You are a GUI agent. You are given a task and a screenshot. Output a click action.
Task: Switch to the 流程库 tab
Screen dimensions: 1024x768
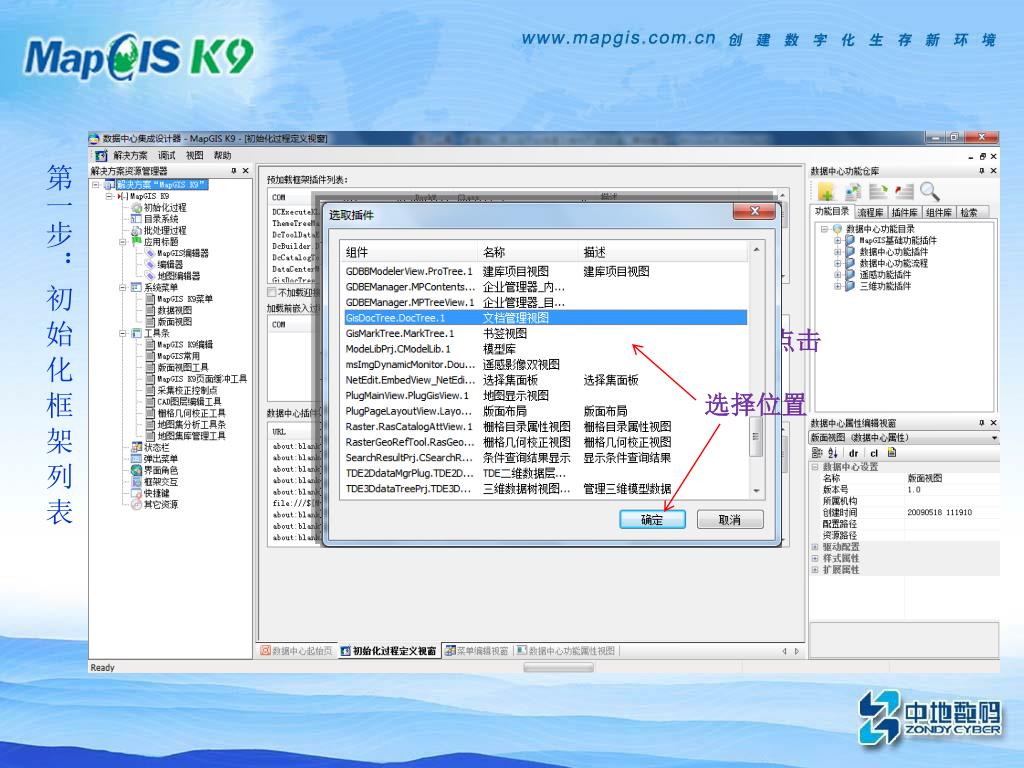tap(871, 212)
